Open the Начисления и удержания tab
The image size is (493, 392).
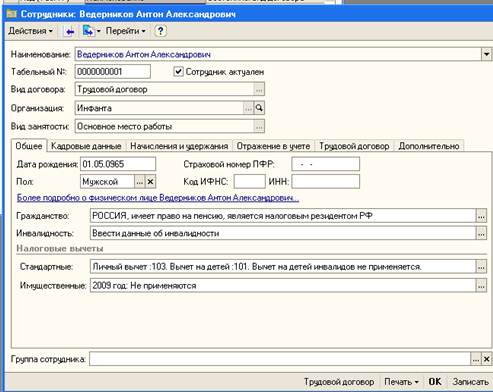click(x=179, y=146)
